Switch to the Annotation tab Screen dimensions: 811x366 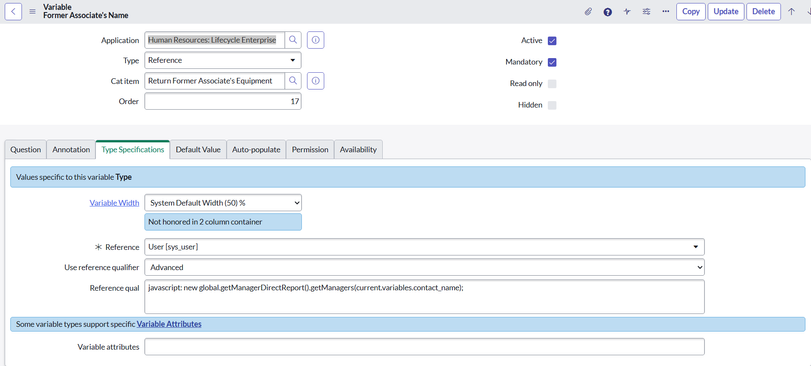click(x=71, y=149)
